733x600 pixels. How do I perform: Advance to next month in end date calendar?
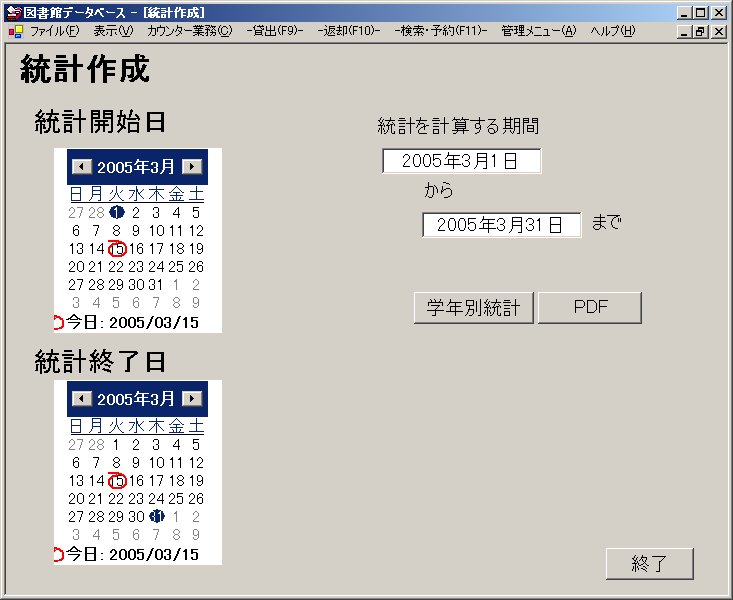[192, 399]
